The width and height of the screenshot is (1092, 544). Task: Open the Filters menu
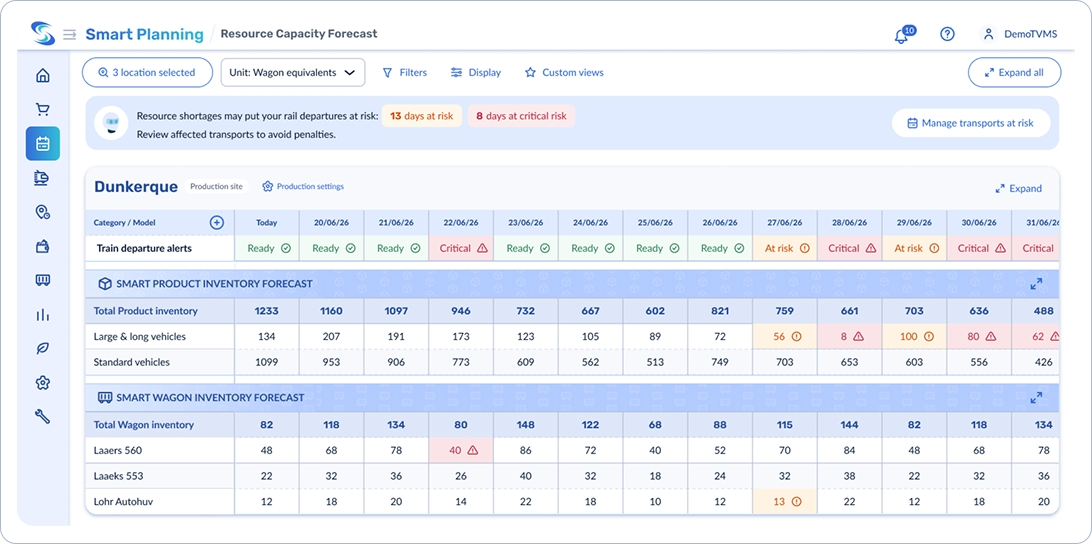(x=405, y=72)
